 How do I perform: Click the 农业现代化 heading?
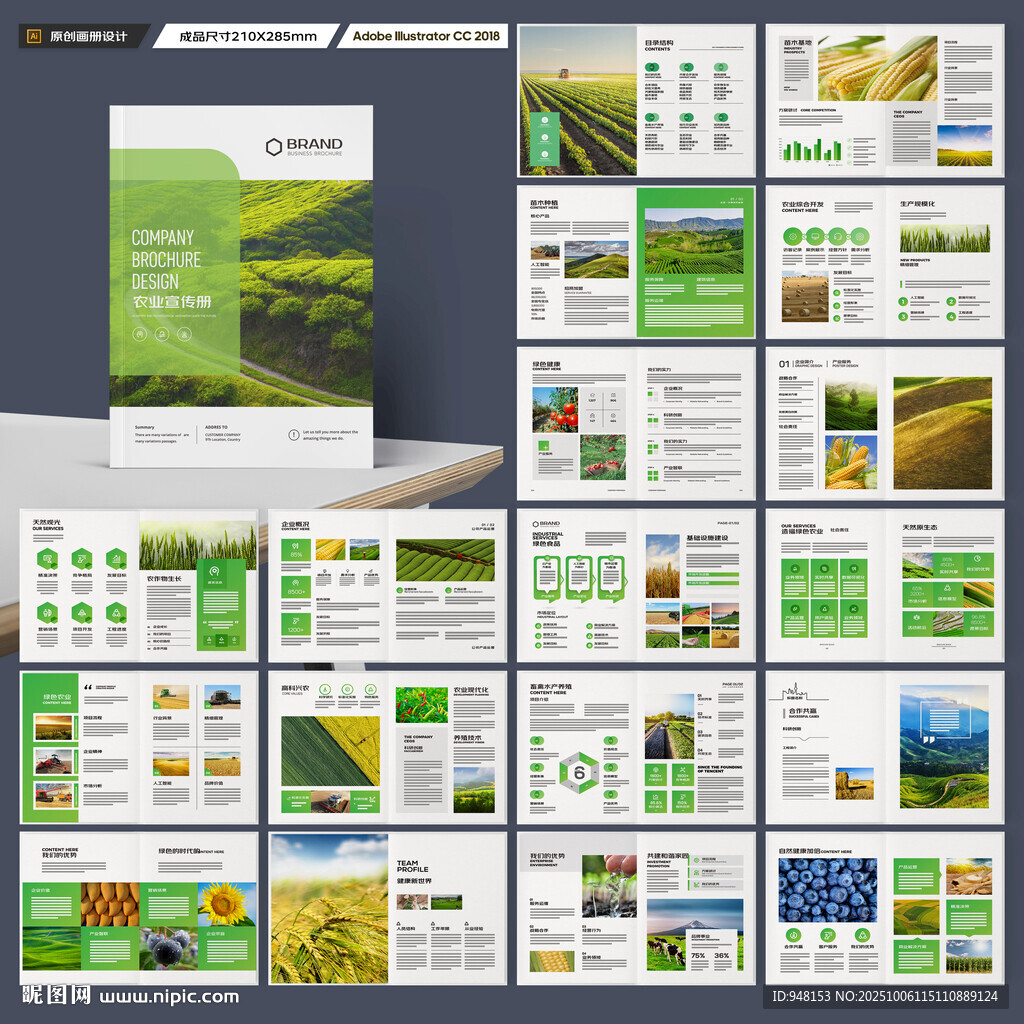coord(471,690)
